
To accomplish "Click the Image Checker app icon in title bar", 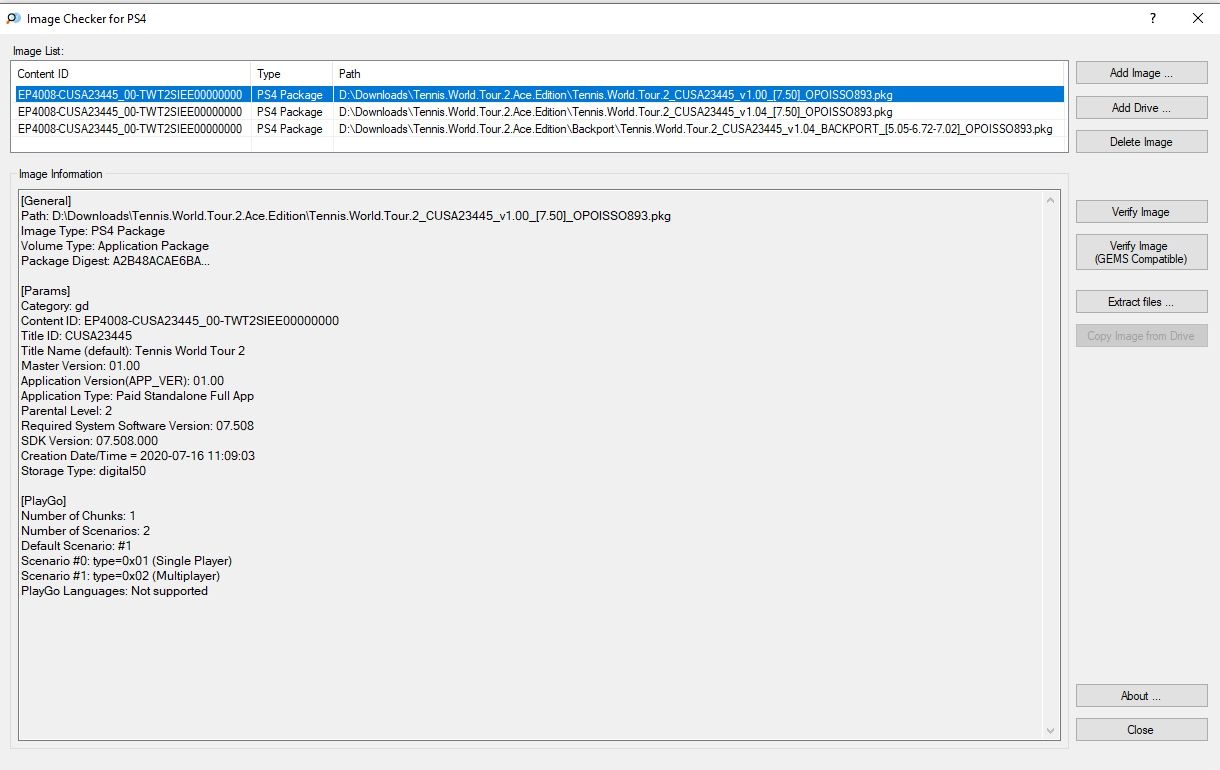I will click(x=14, y=18).
